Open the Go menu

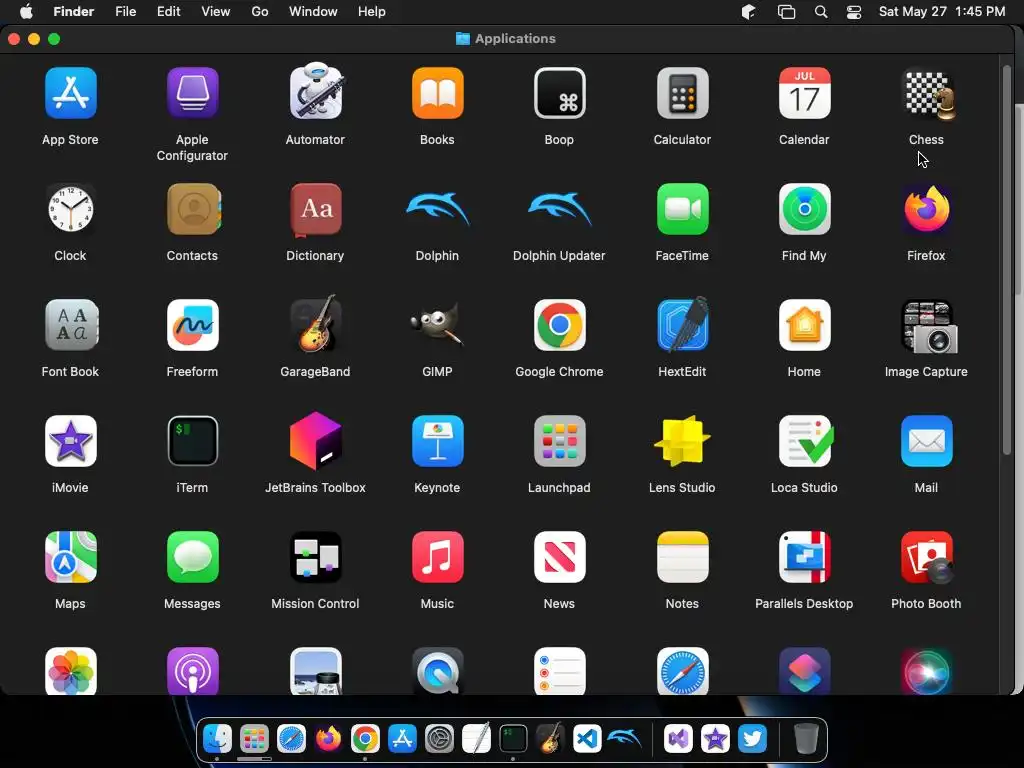click(x=260, y=12)
